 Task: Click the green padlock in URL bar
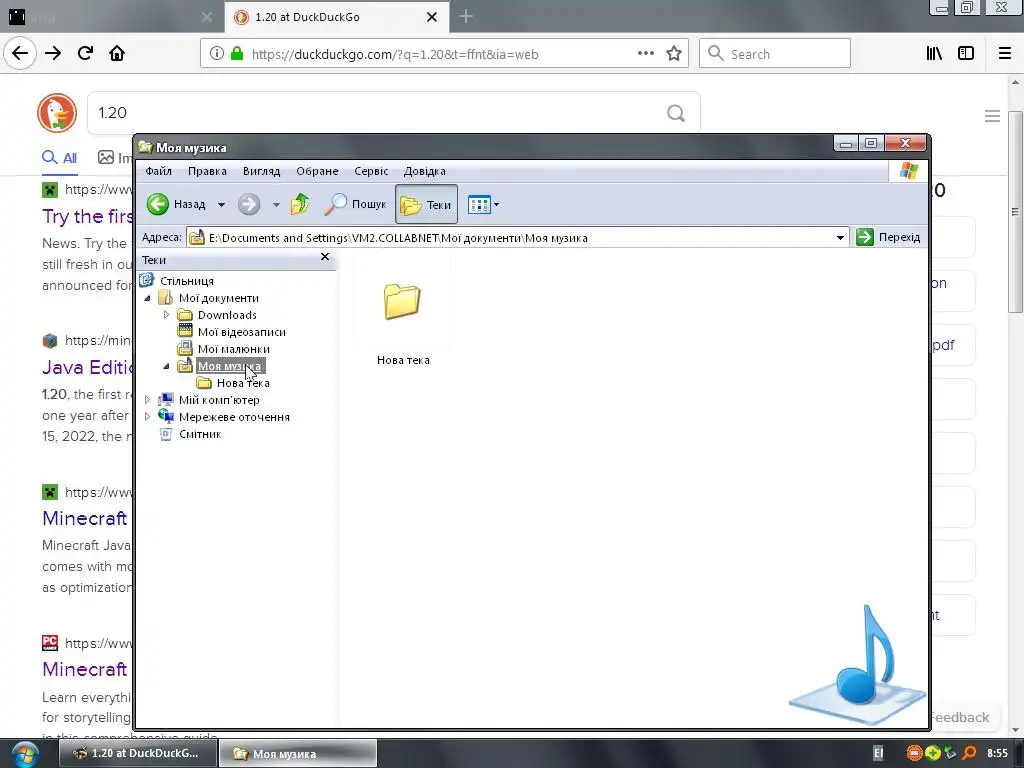[237, 54]
